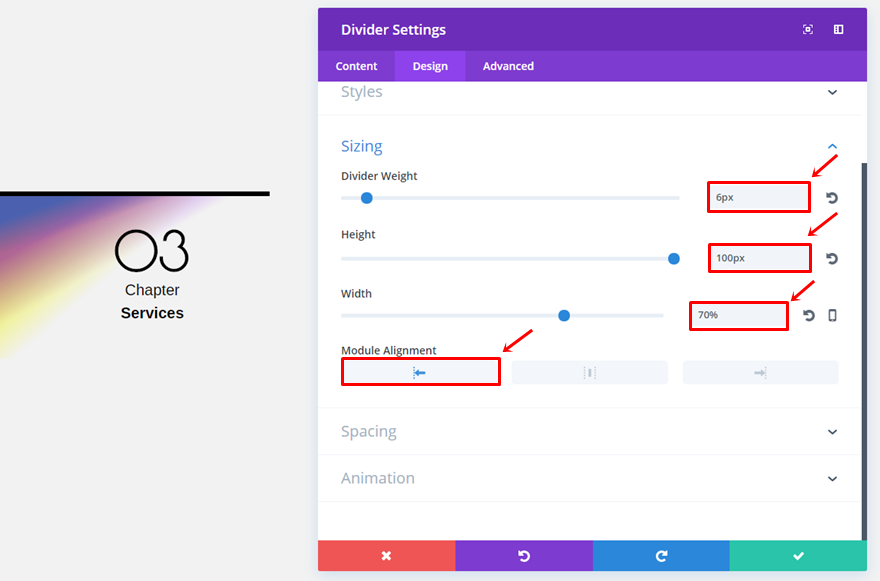Discard changes with the red X button
This screenshot has height=581, width=880.
387,556
